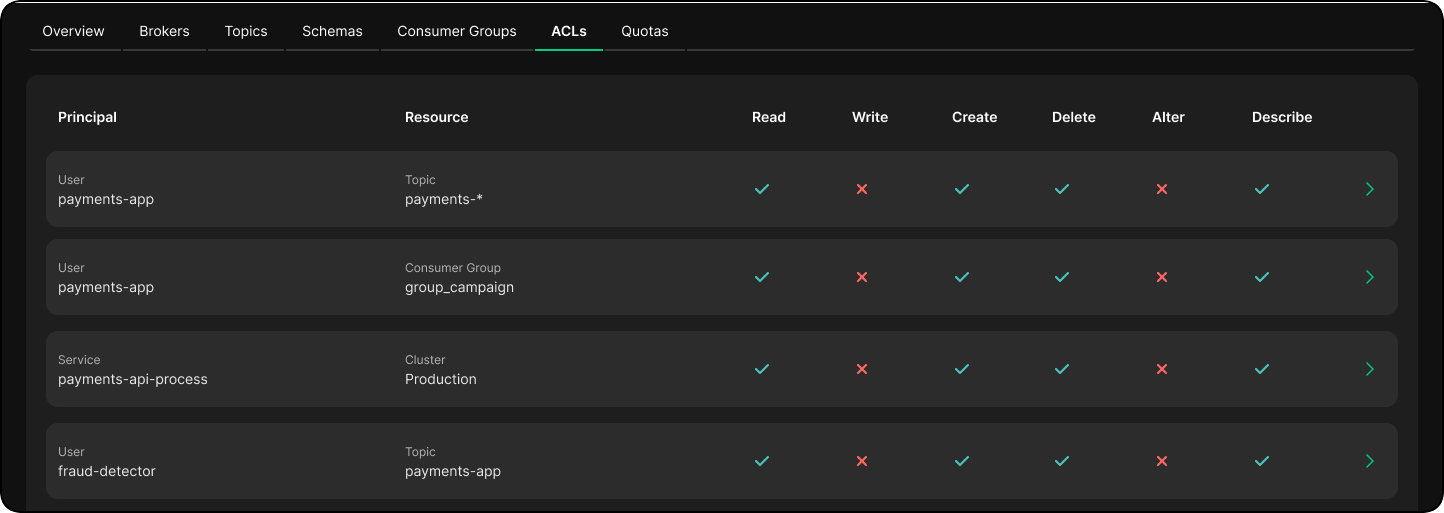
Task: Click Write cross icon for group_campaign row
Action: pos(862,277)
